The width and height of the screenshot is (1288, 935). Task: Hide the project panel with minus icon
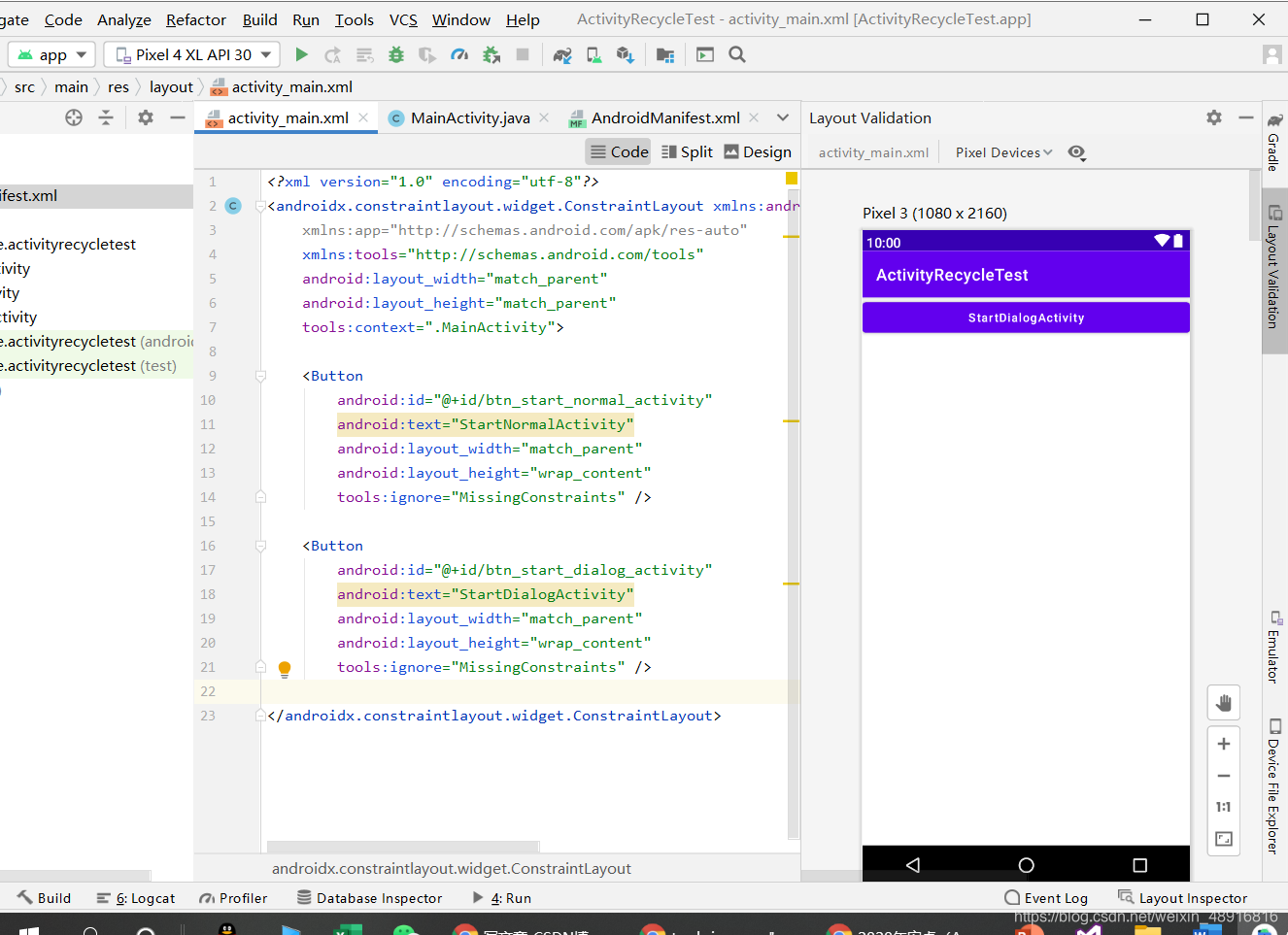tap(178, 117)
